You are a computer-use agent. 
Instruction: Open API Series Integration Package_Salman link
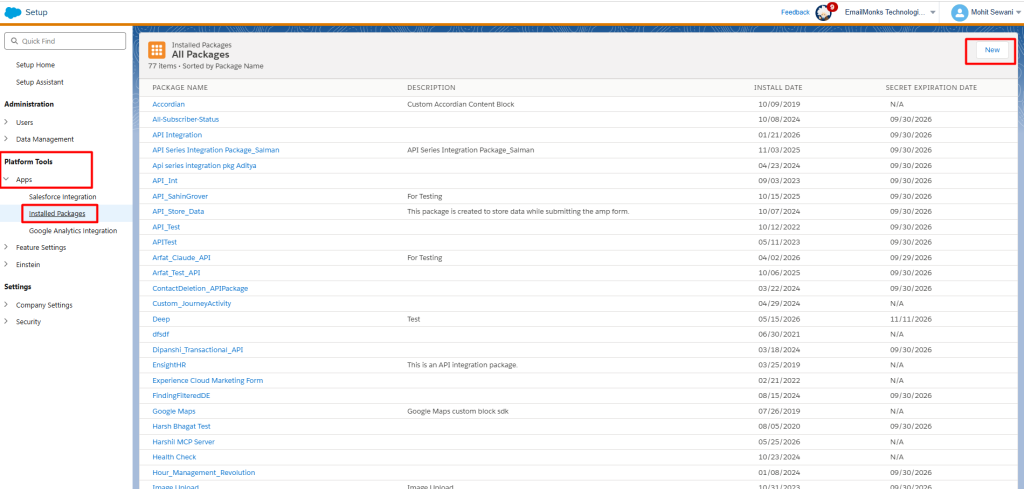pos(216,150)
